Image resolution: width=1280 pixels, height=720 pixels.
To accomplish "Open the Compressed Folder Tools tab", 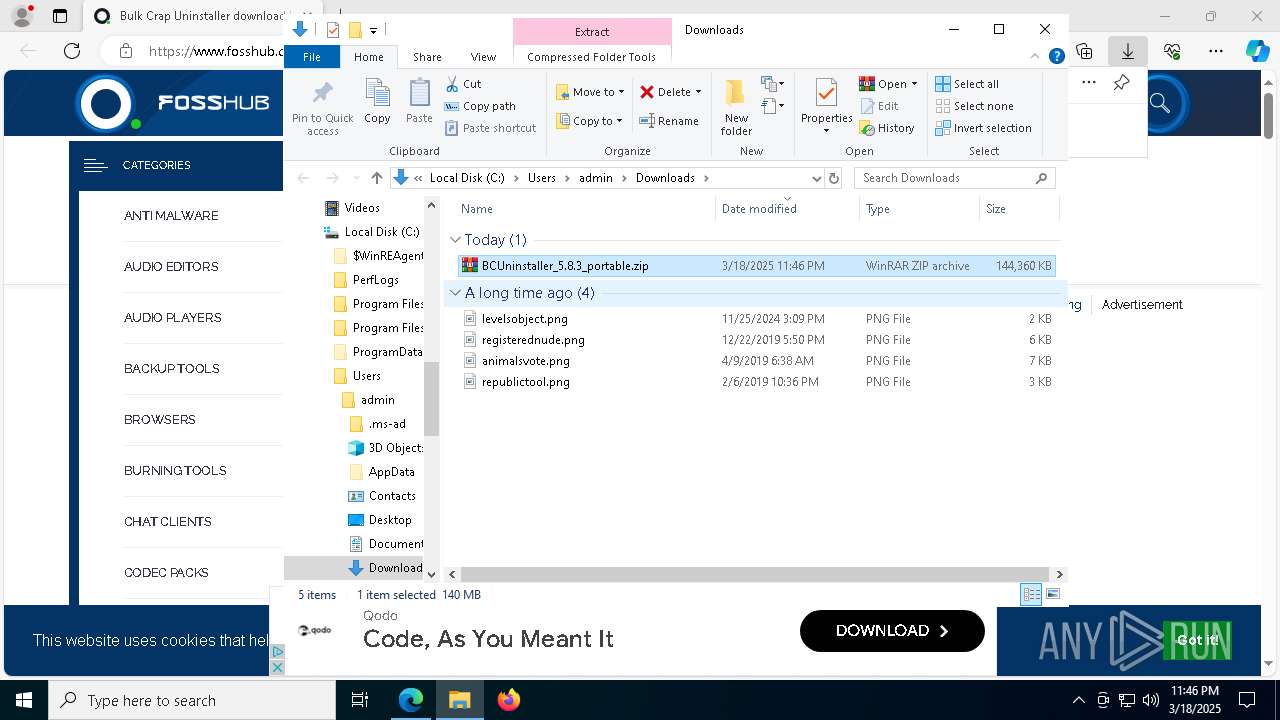I will (x=592, y=57).
